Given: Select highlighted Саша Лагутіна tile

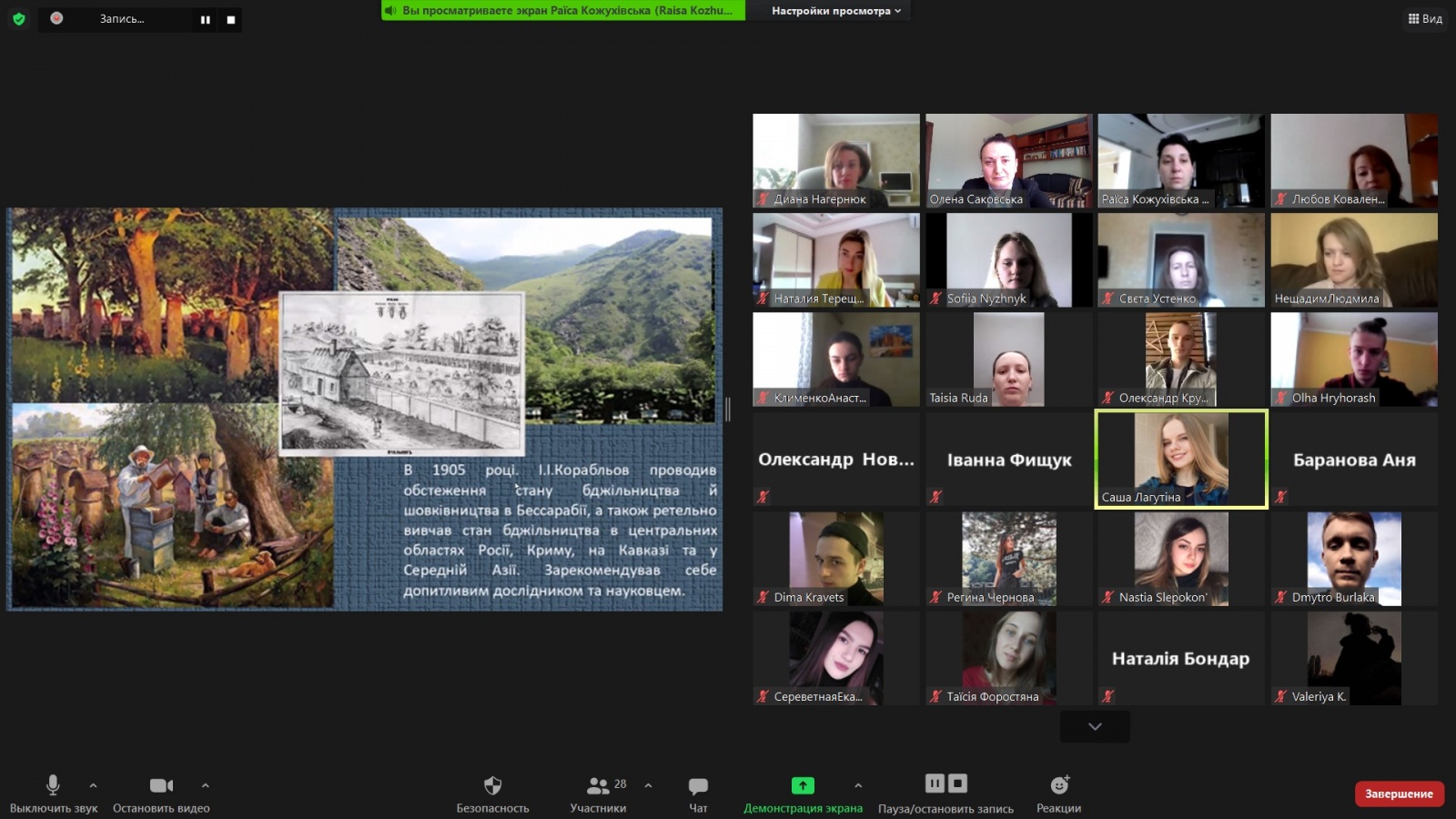Looking at the screenshot, I should coord(1181,459).
